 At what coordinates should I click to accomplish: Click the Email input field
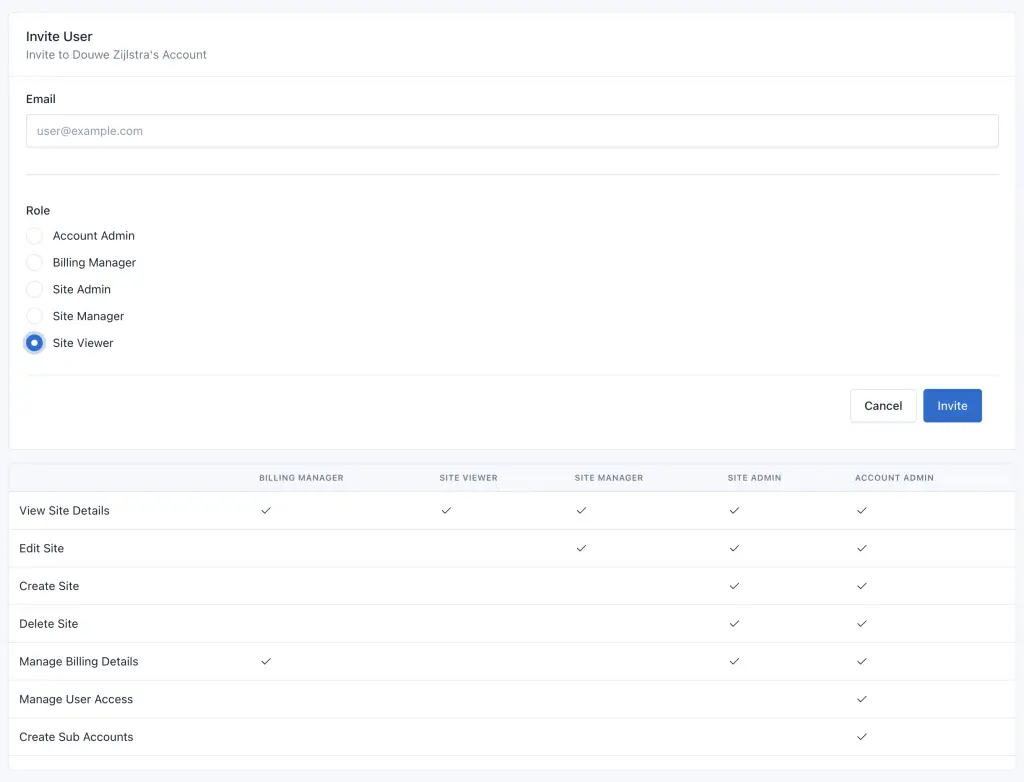click(x=512, y=131)
